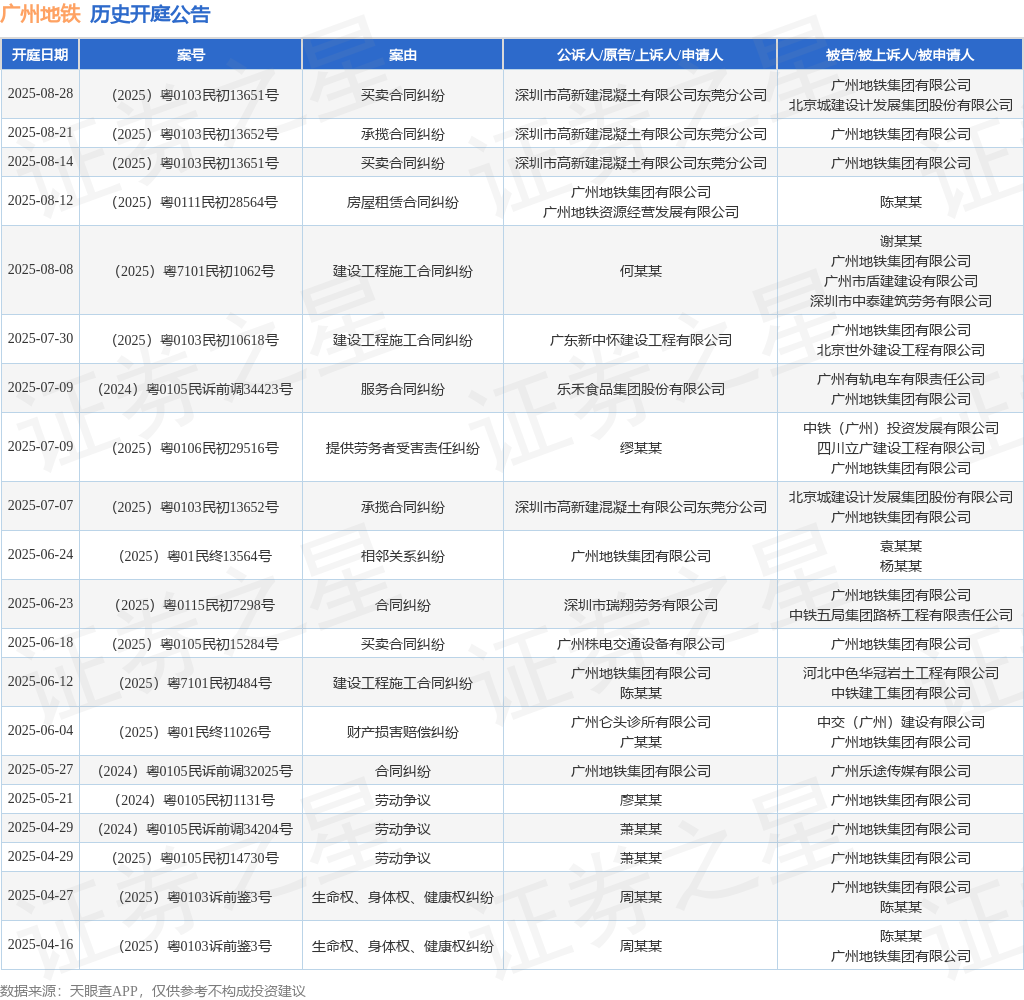Select date cell 2025-08-21
The width and height of the screenshot is (1024, 1000).
(x=40, y=133)
